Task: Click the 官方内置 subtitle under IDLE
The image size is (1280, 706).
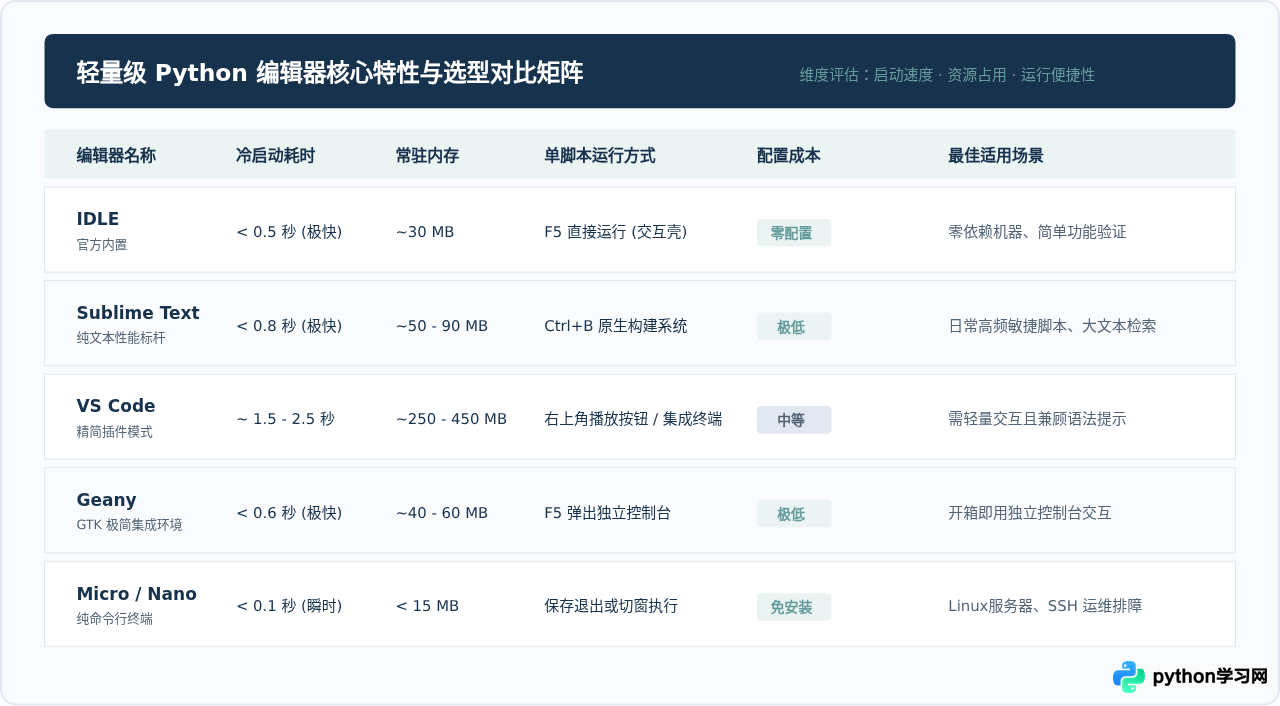Action: pos(102,245)
